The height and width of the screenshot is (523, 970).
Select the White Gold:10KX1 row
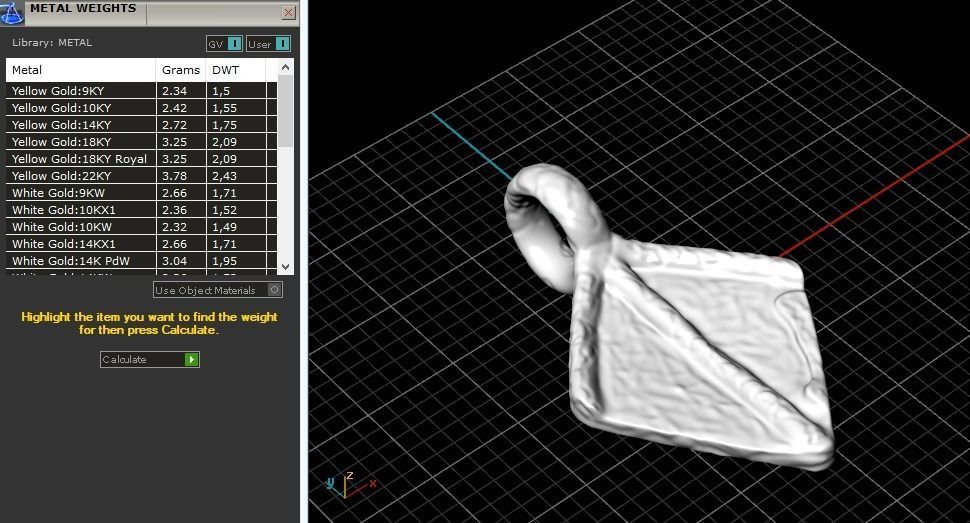(x=142, y=210)
